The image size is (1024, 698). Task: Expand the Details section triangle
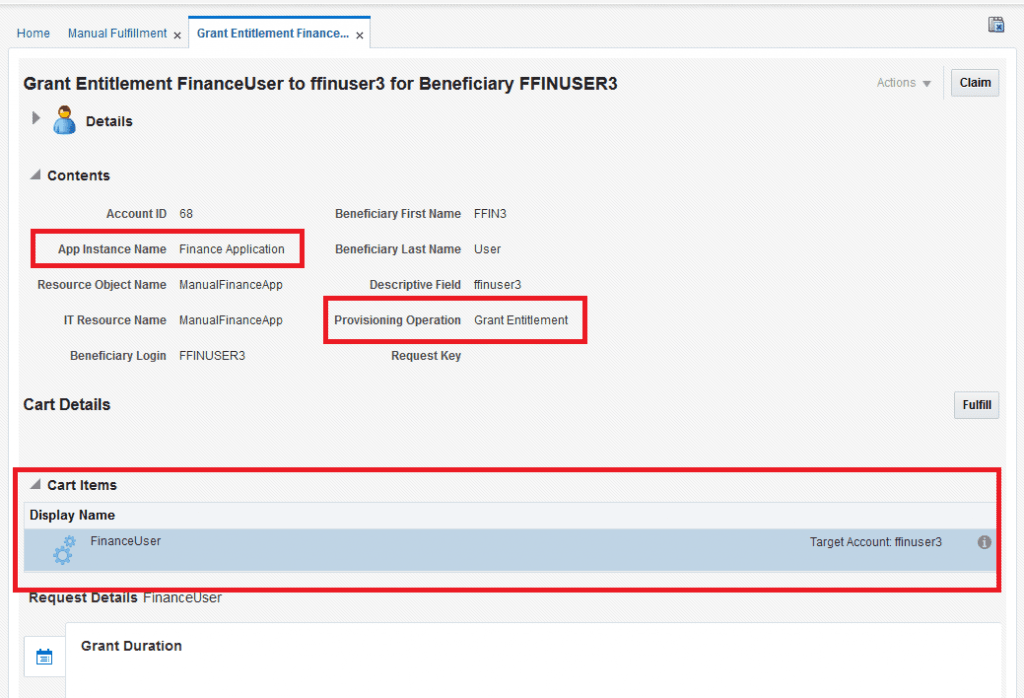(36, 118)
